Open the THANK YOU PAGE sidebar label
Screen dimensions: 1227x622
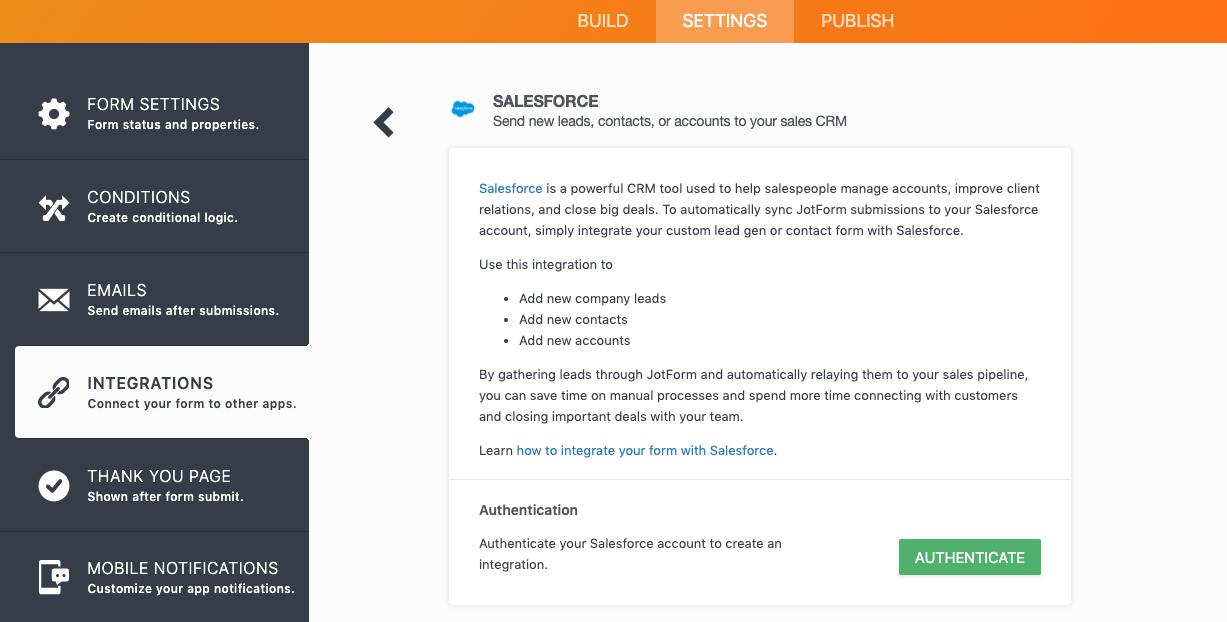click(x=159, y=476)
